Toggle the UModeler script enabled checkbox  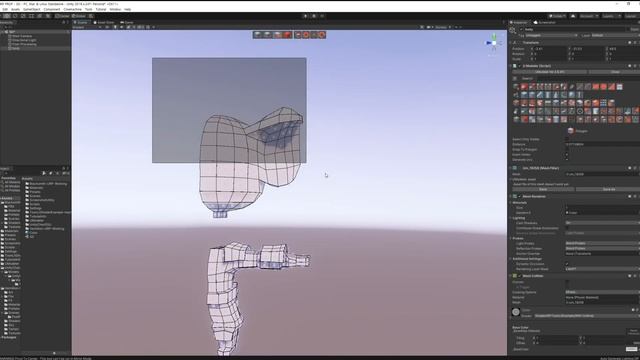coord(520,66)
